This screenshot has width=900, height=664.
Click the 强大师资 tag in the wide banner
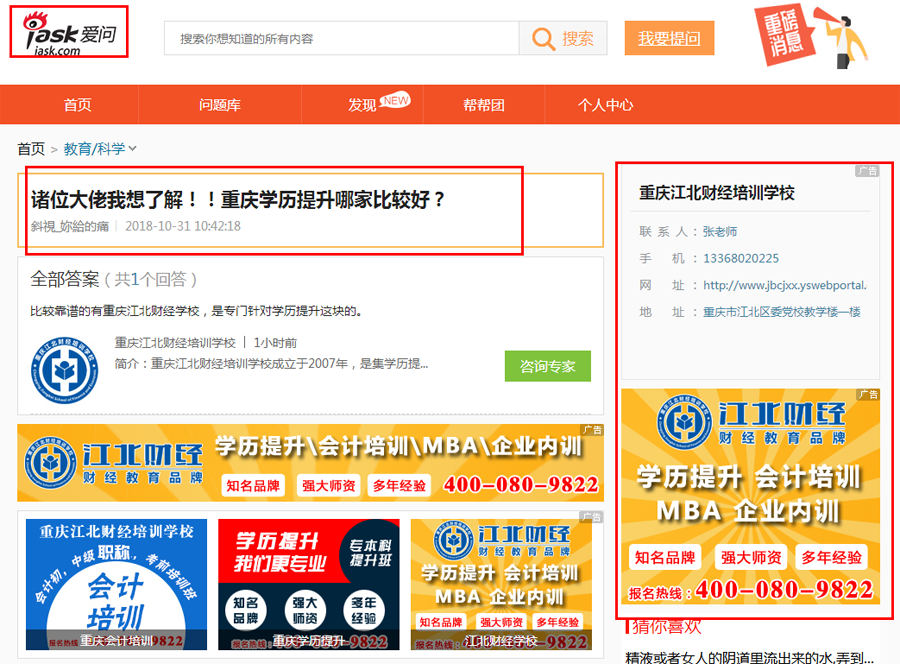click(328, 486)
